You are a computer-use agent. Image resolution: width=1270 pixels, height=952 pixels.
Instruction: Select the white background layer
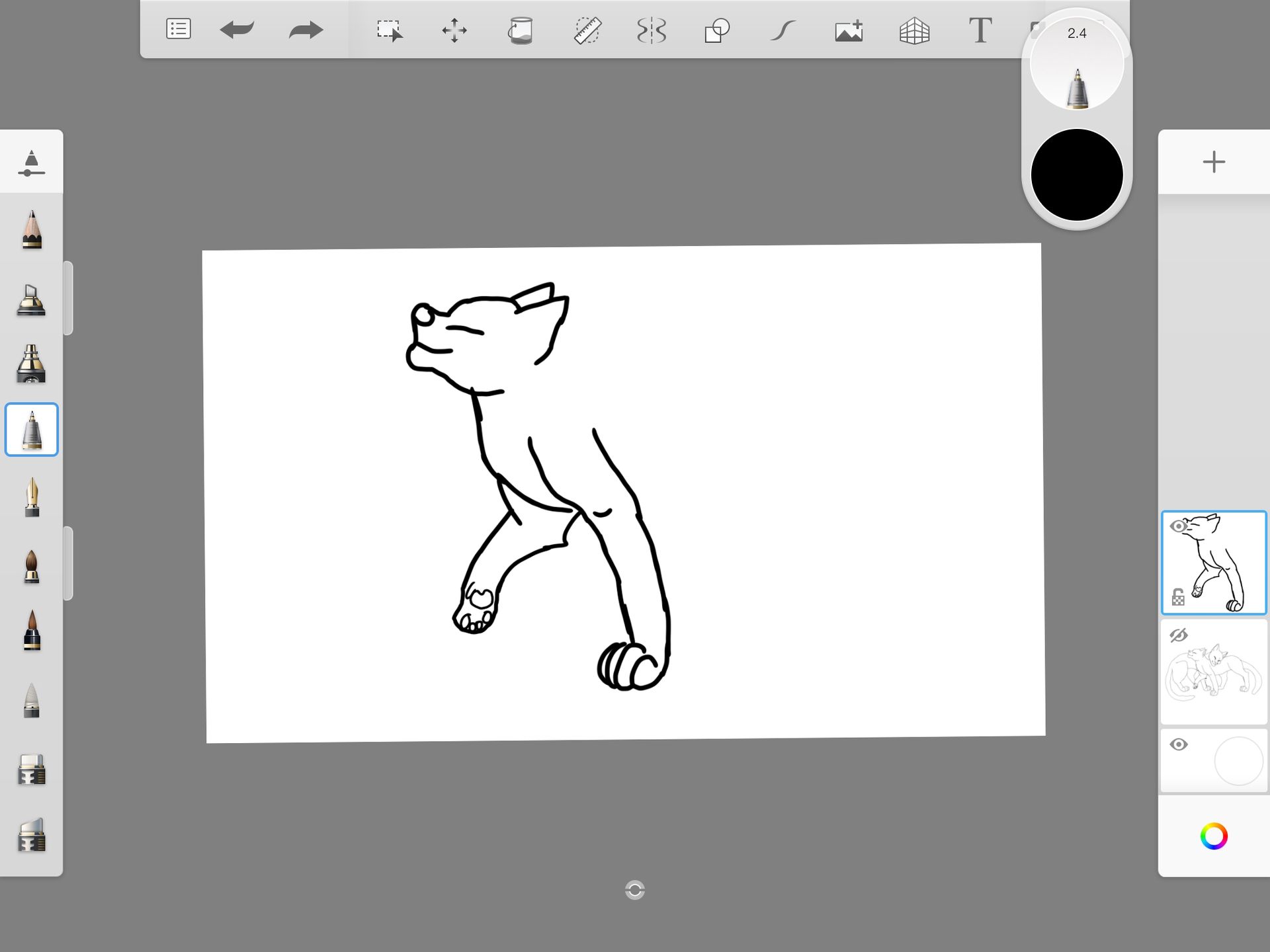coord(1214,761)
